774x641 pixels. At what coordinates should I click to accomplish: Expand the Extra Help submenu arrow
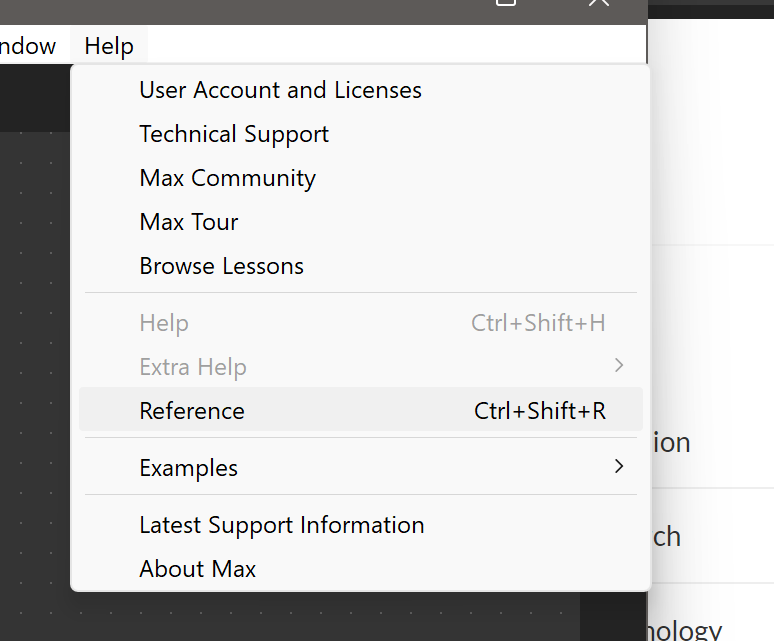[x=619, y=366]
